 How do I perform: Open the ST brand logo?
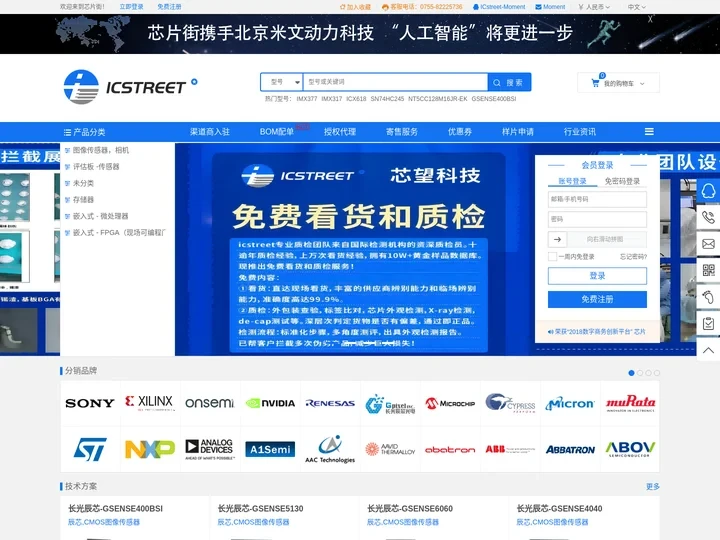(x=90, y=449)
